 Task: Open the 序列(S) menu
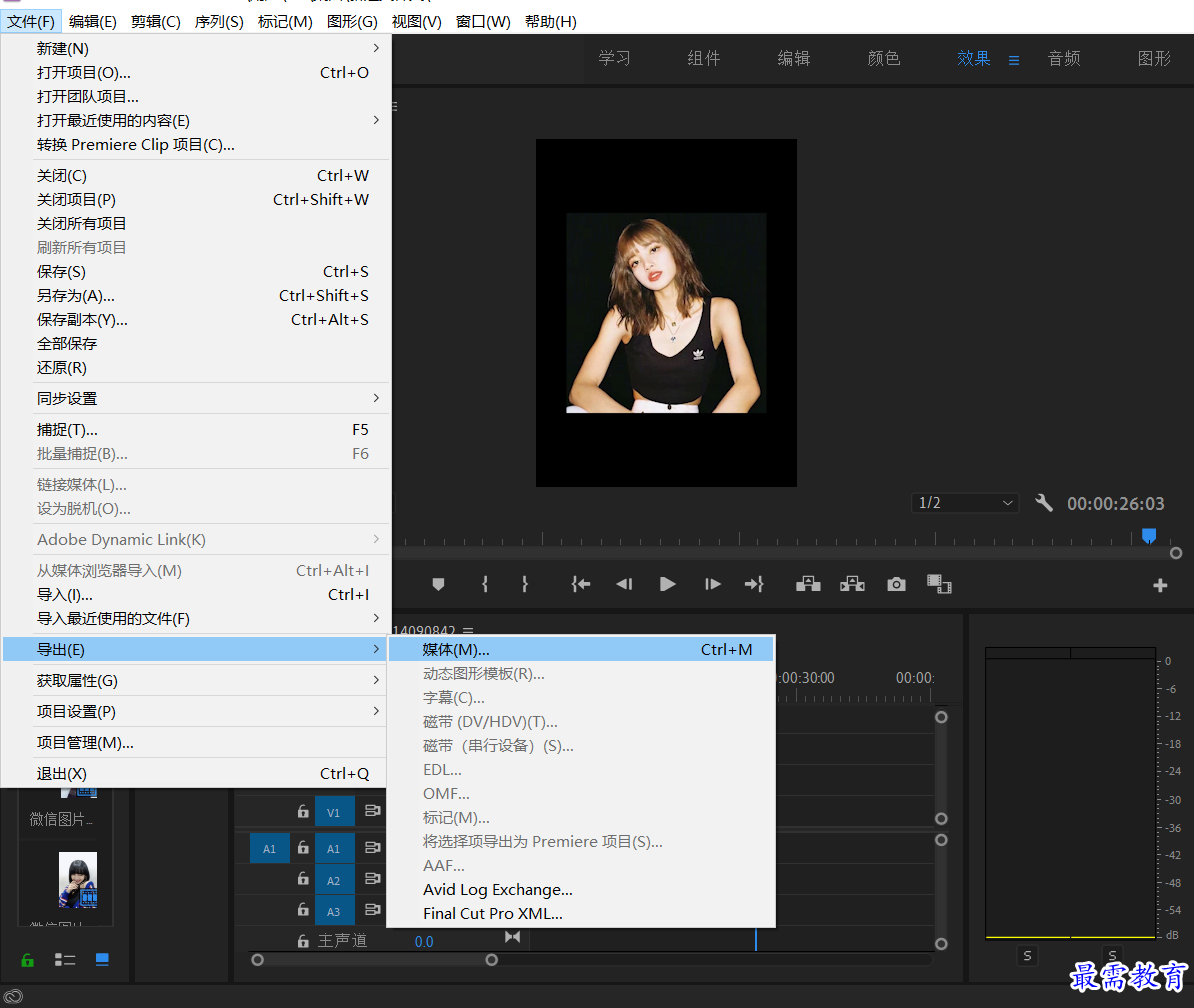[219, 21]
